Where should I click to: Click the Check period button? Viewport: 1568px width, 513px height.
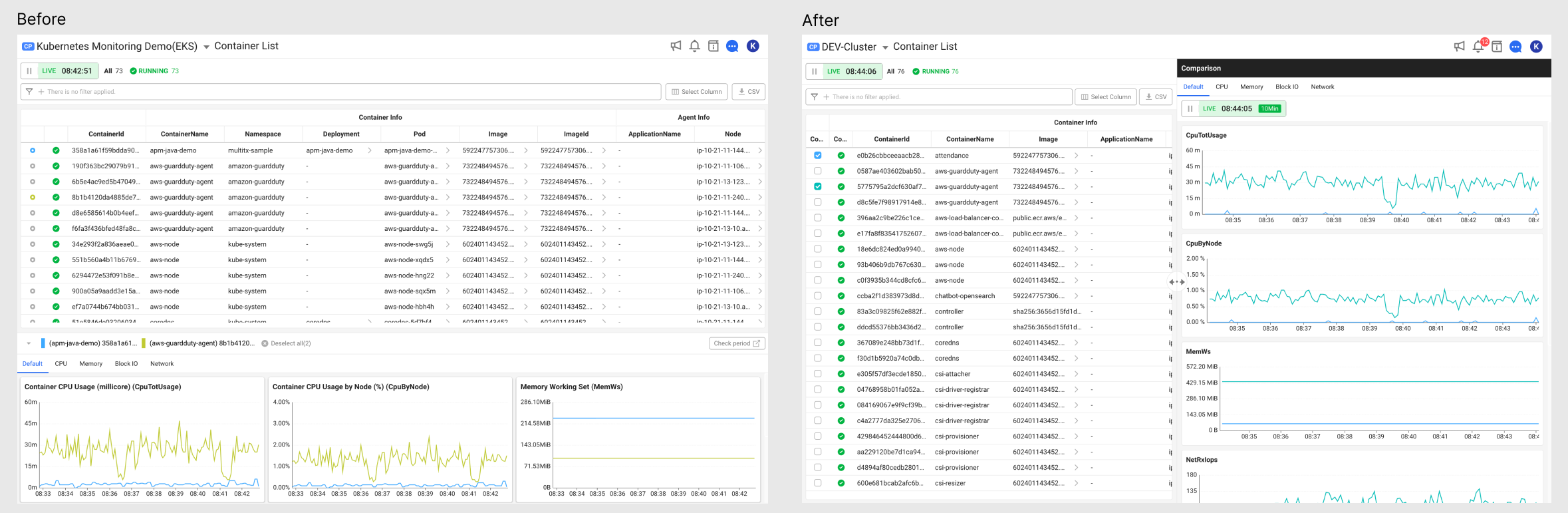point(737,343)
